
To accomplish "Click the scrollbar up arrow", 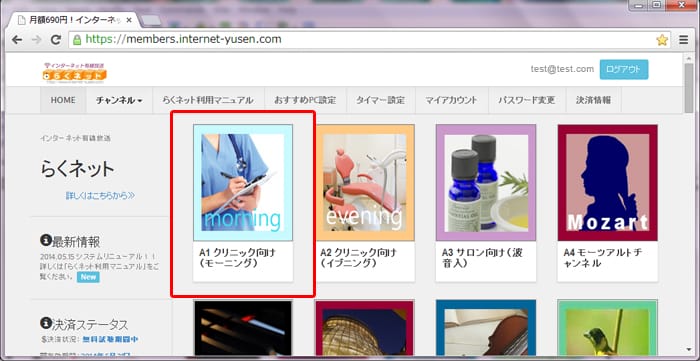I will click(689, 58).
